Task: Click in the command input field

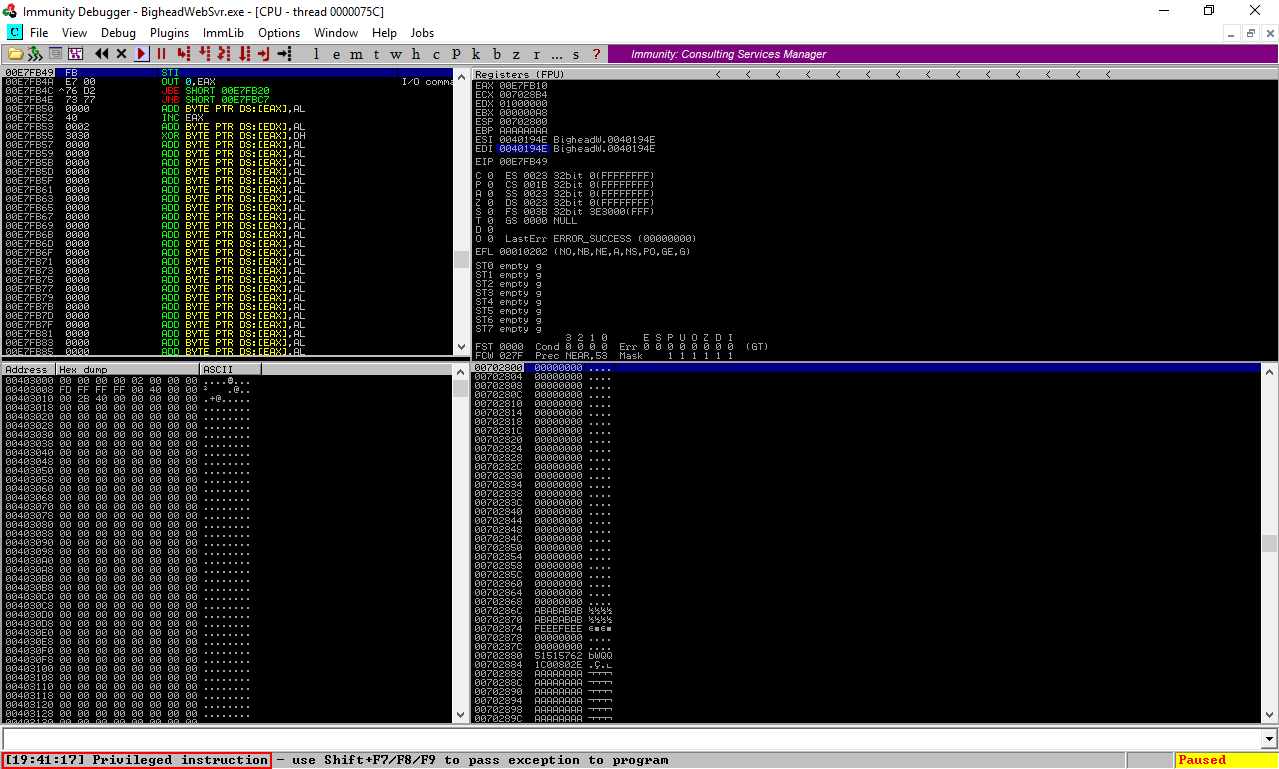Action: pyautogui.click(x=630, y=737)
